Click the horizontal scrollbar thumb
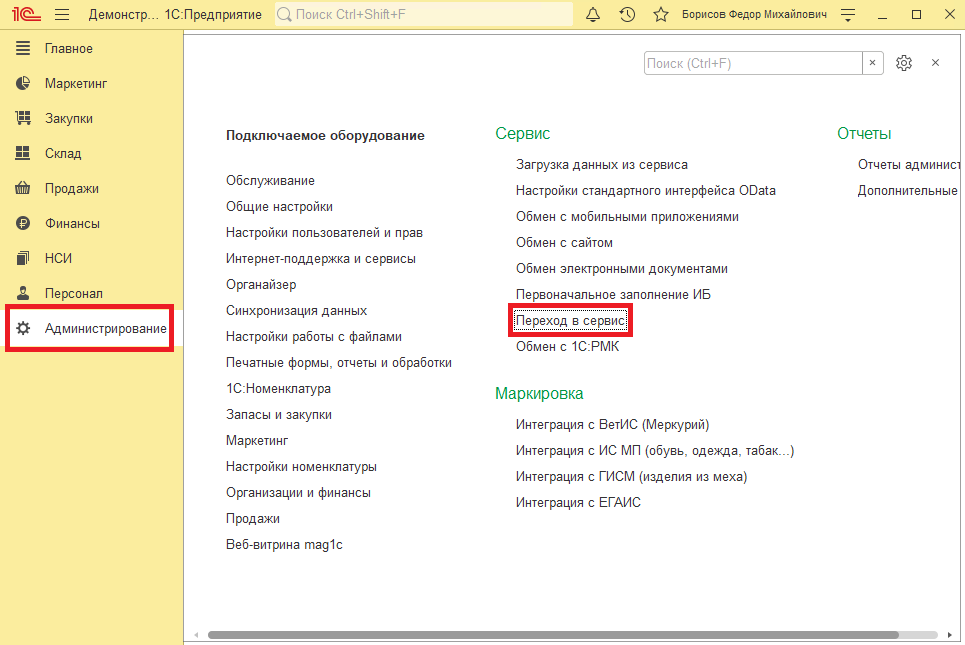Viewport: 965px width, 645px height. tap(553, 635)
